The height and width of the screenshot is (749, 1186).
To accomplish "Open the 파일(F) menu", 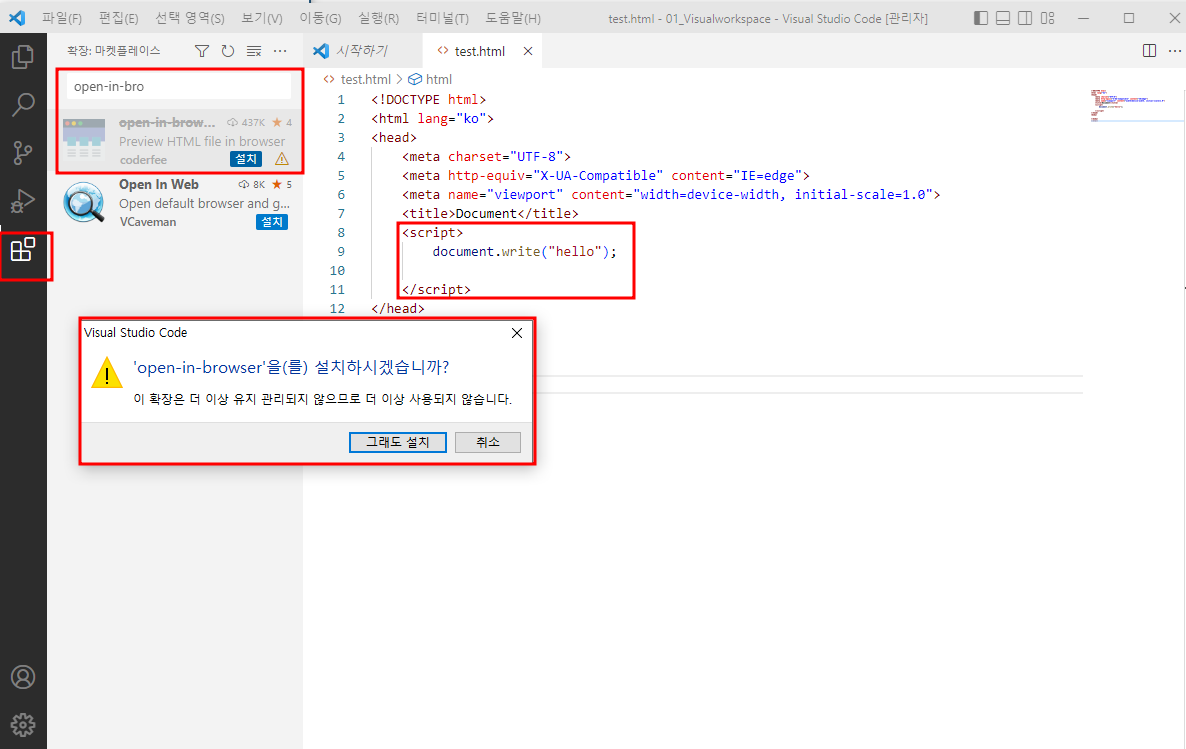I will tap(62, 18).
